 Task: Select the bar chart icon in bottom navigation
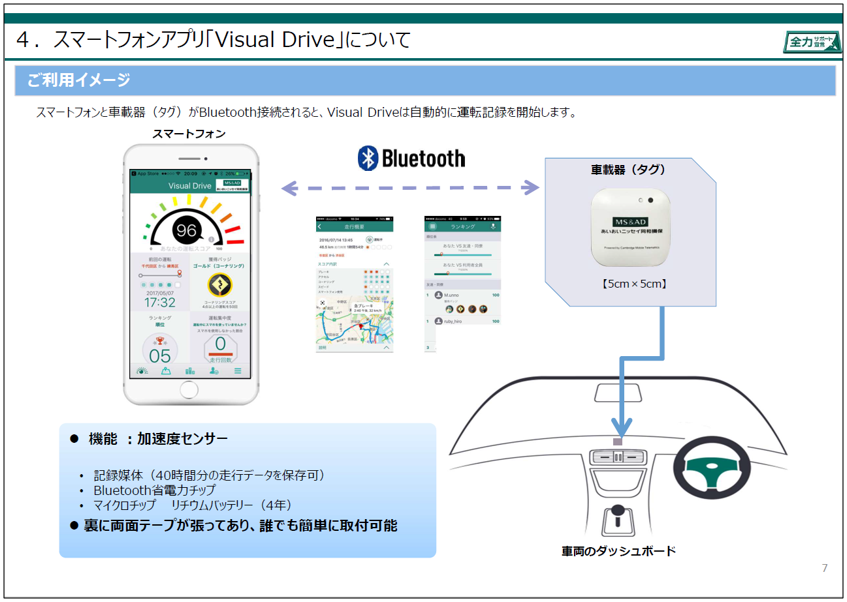point(190,372)
